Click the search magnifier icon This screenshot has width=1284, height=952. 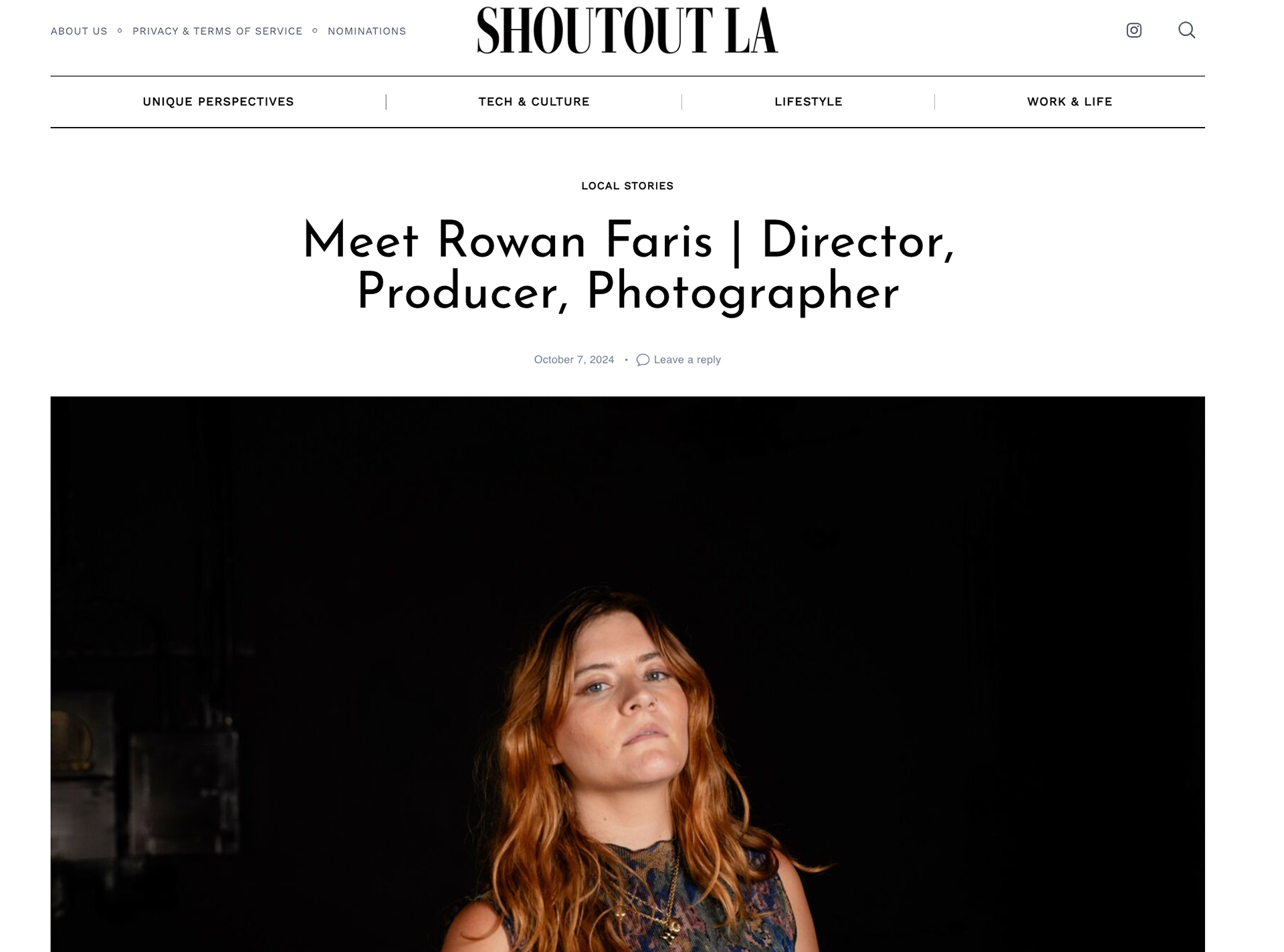(x=1186, y=30)
